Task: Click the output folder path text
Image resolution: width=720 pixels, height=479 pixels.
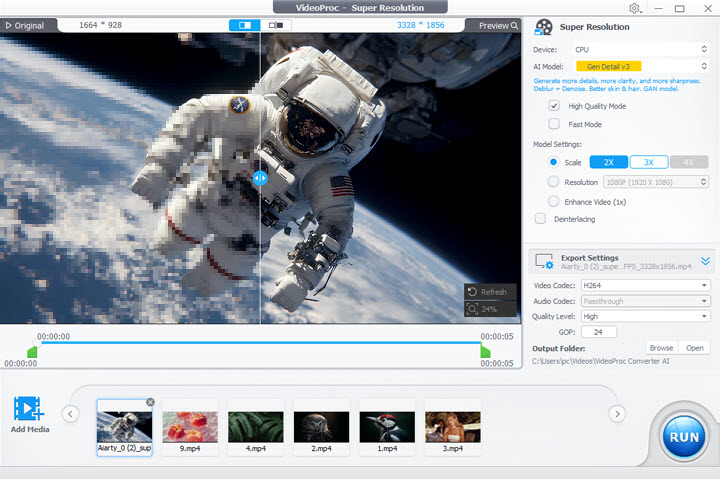Action: point(601,361)
